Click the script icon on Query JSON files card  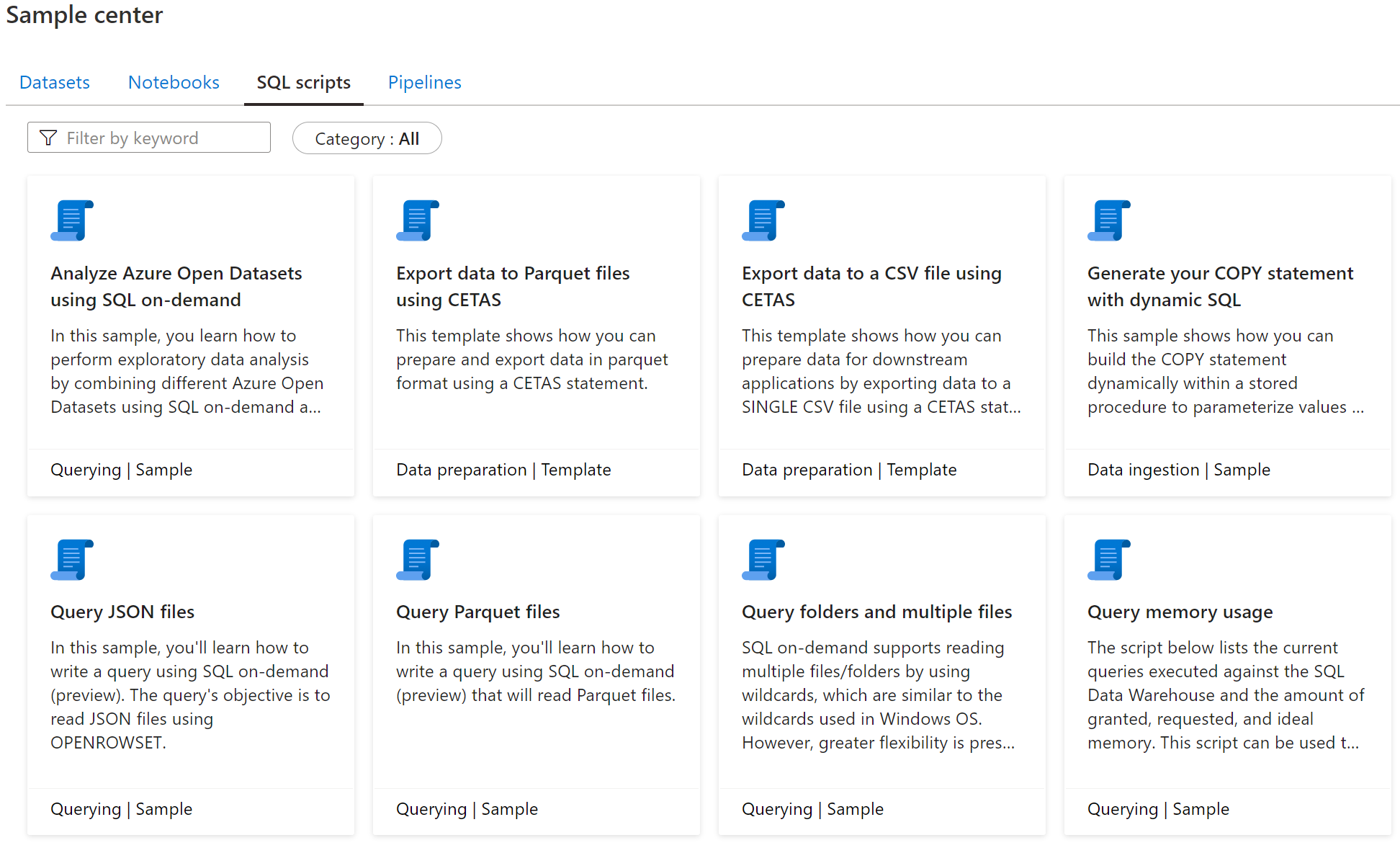pos(72,560)
